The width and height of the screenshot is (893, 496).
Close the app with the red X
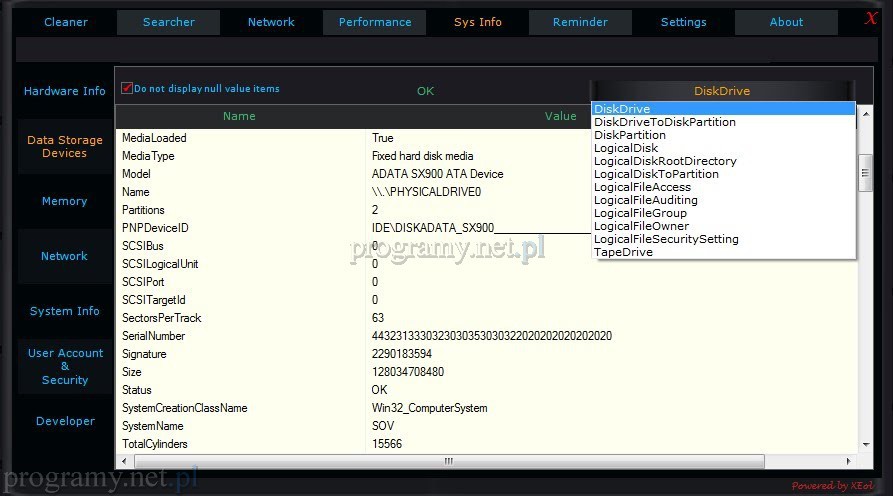click(871, 18)
